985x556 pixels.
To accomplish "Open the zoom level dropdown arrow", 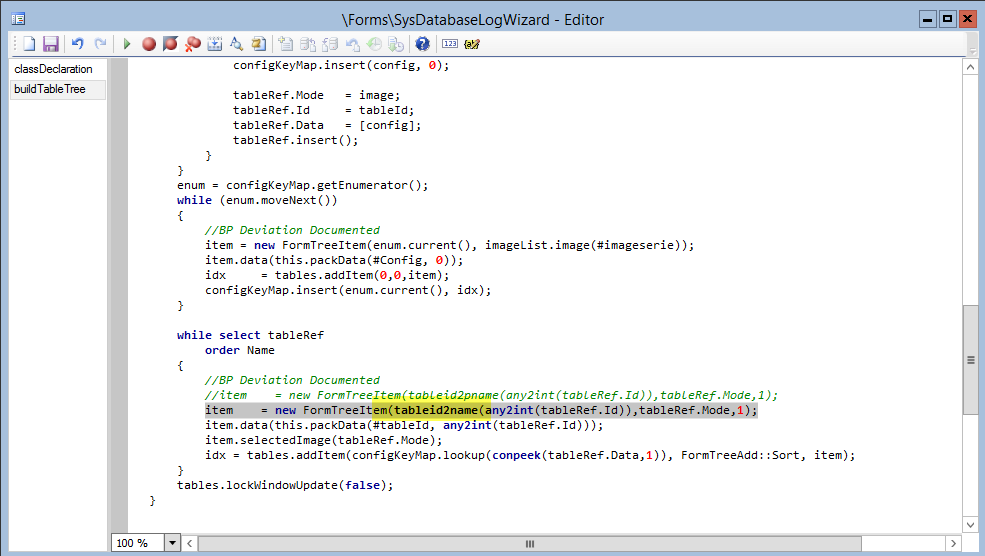I will click(172, 543).
